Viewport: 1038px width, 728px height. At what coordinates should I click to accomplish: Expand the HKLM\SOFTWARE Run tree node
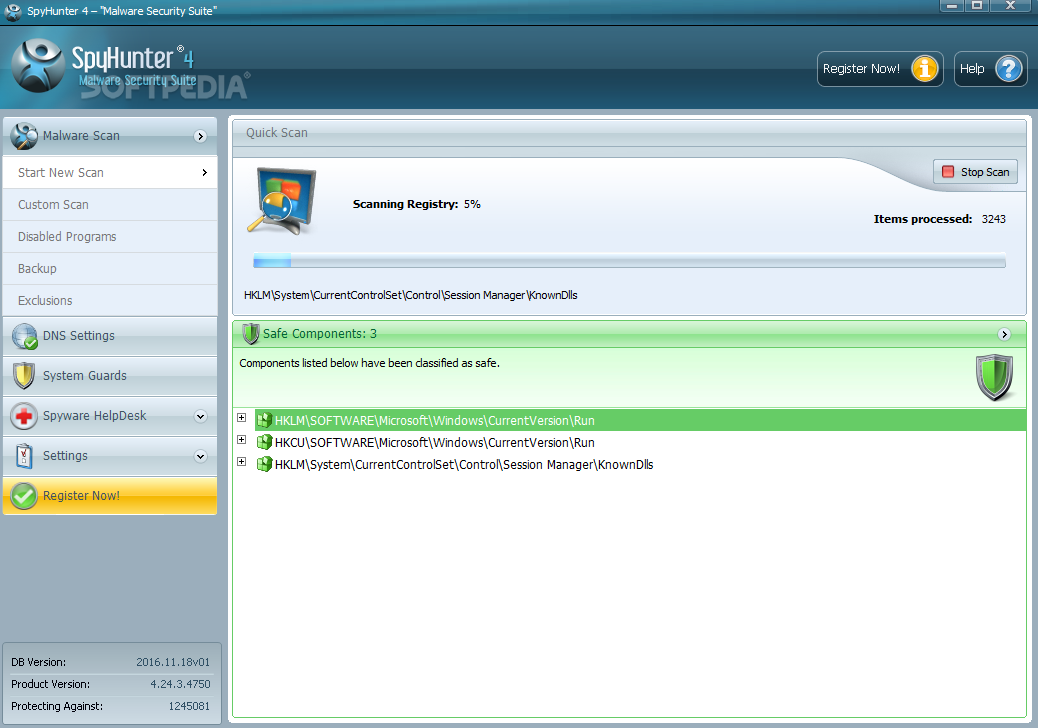[x=242, y=418]
